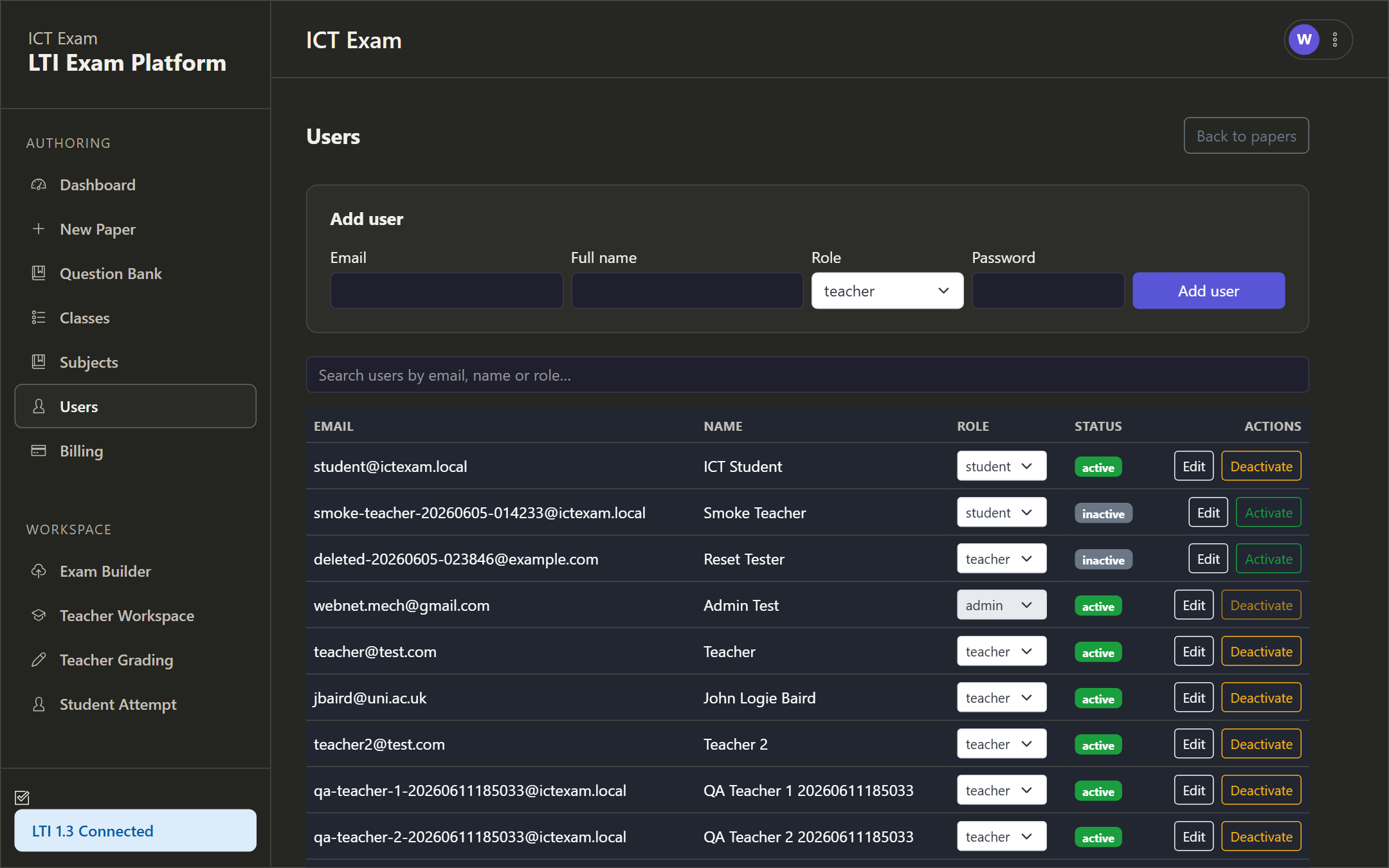
Task: Open the three-dot account menu
Action: (1335, 40)
